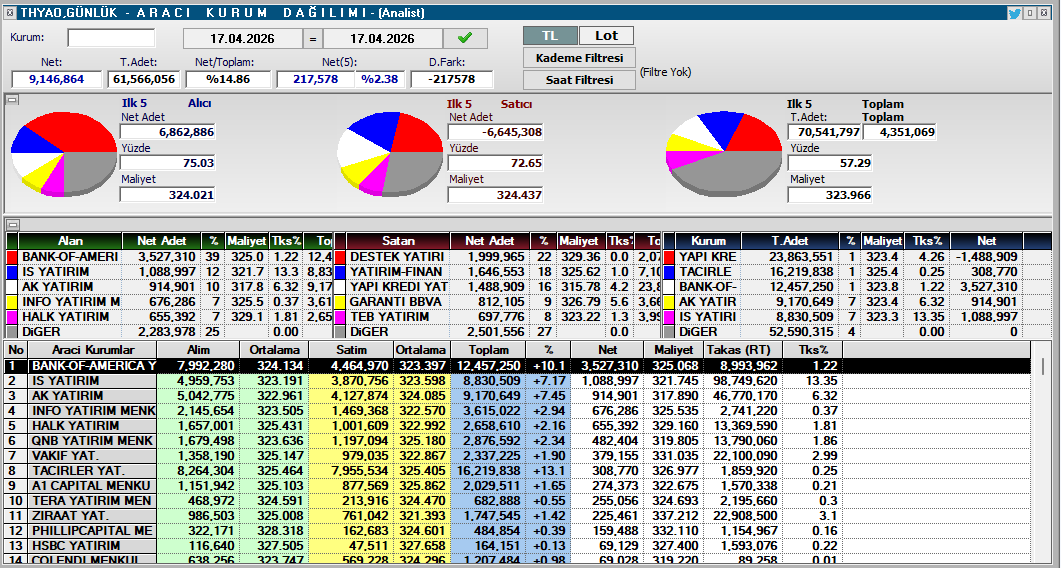Select the BANK-OF-AMERICA Y row in main table
This screenshot has width=1061, height=568.
[517, 366]
